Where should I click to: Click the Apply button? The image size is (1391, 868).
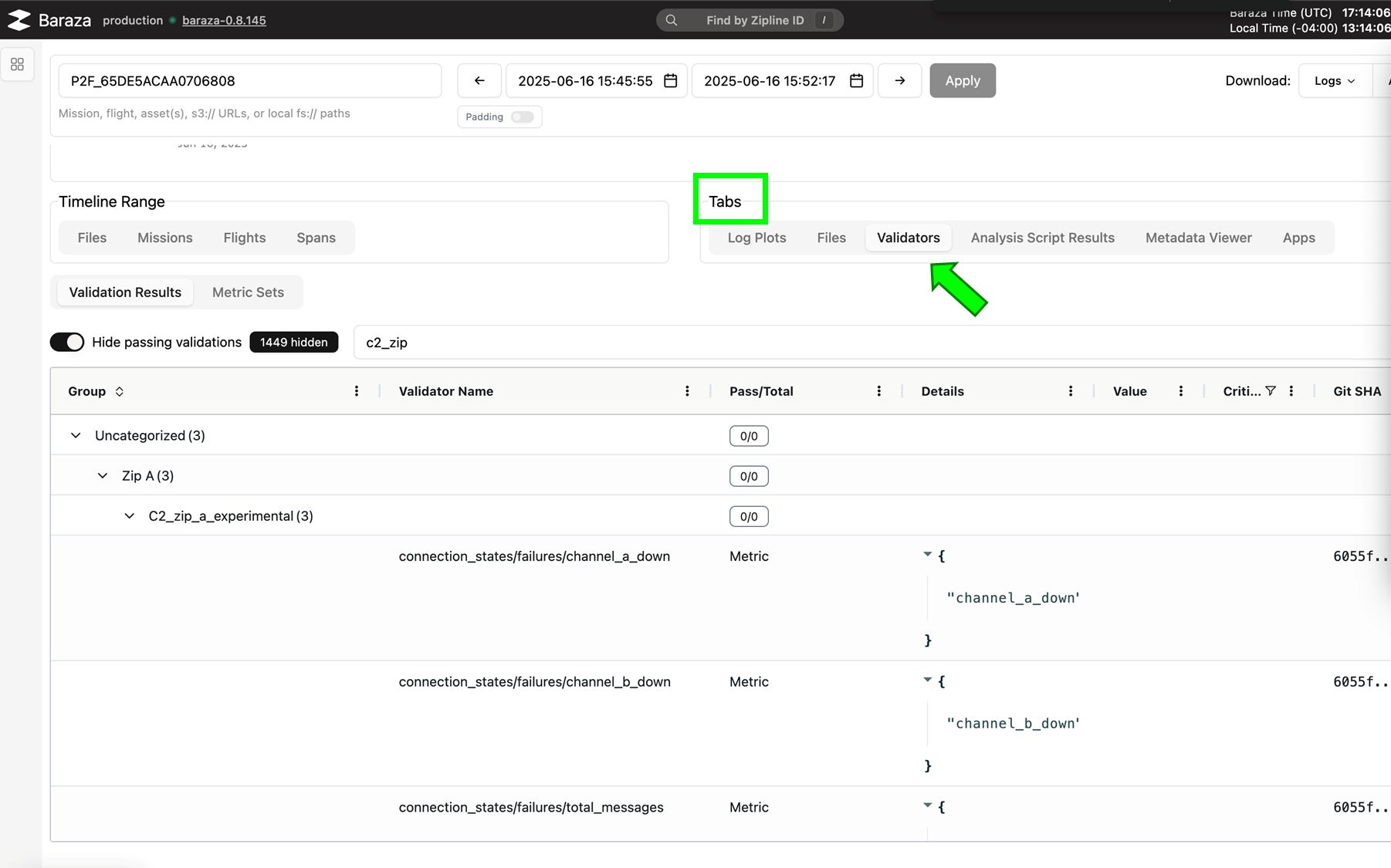tap(963, 80)
